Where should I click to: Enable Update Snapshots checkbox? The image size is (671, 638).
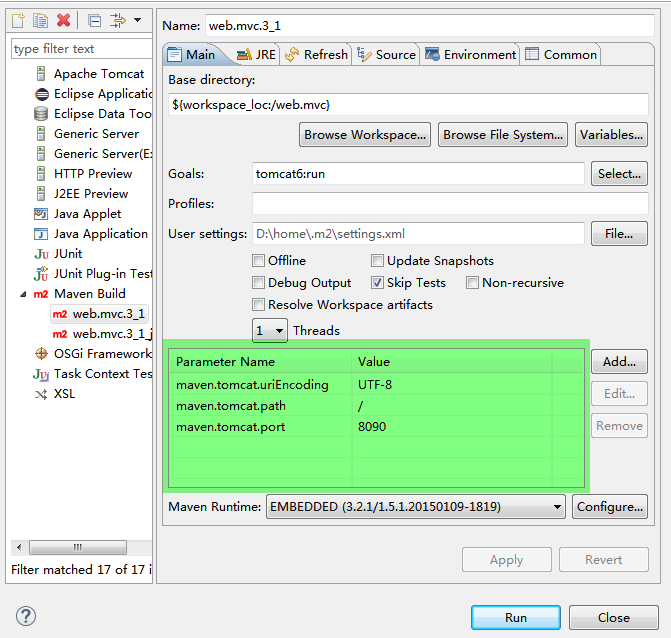(377, 261)
